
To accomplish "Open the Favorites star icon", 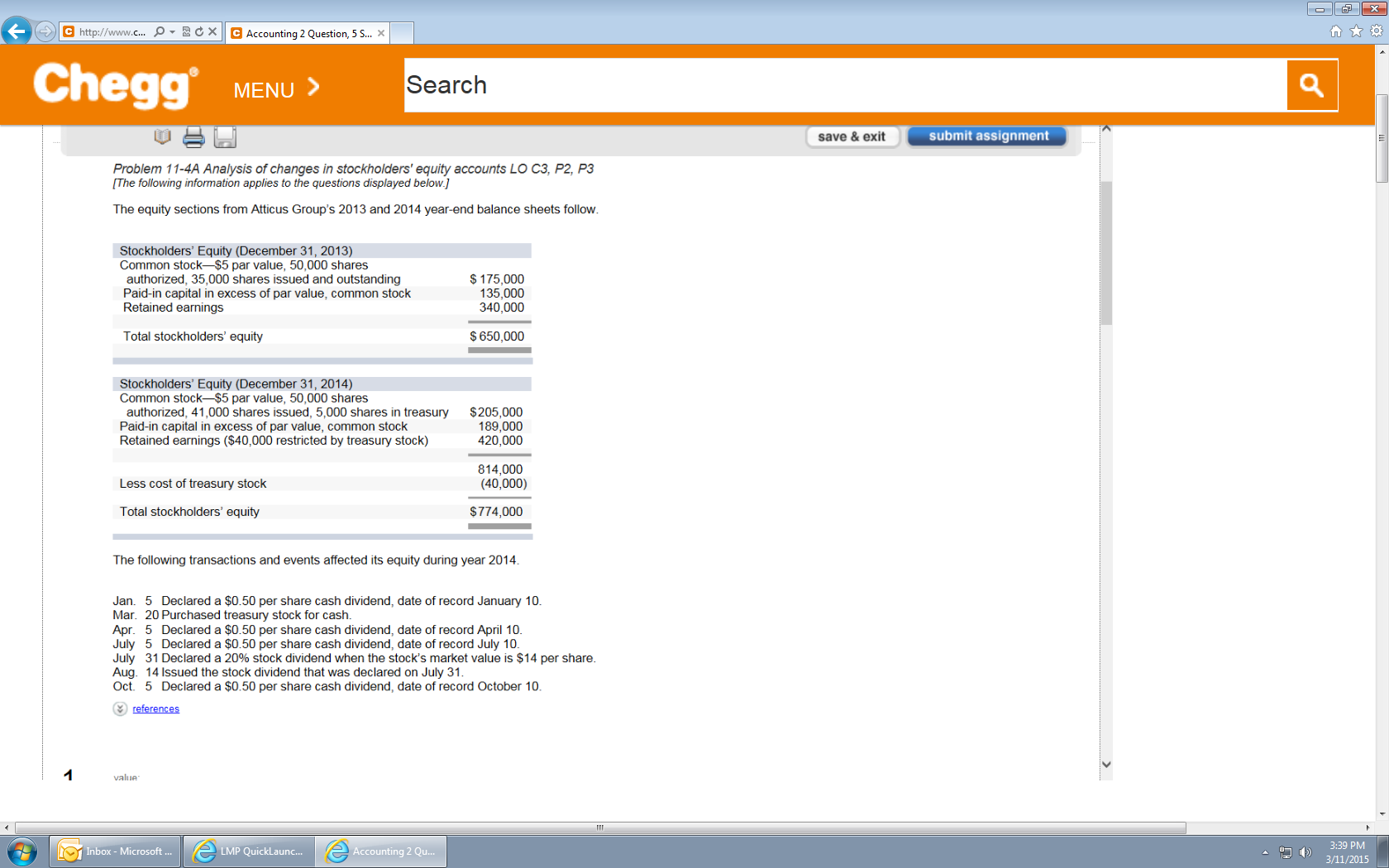I will (1356, 31).
